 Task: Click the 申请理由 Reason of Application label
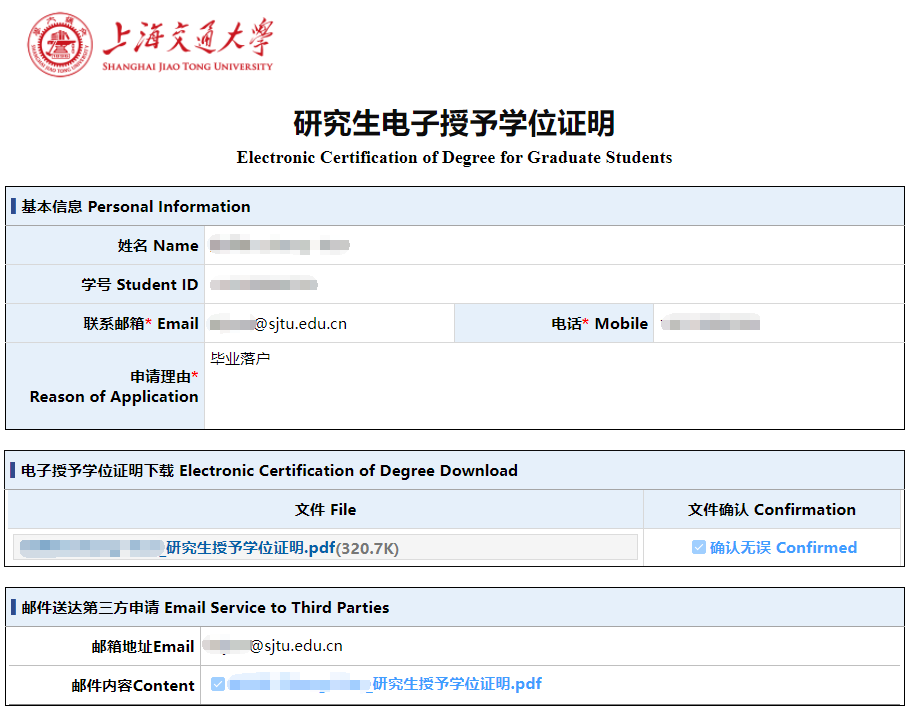(x=114, y=386)
